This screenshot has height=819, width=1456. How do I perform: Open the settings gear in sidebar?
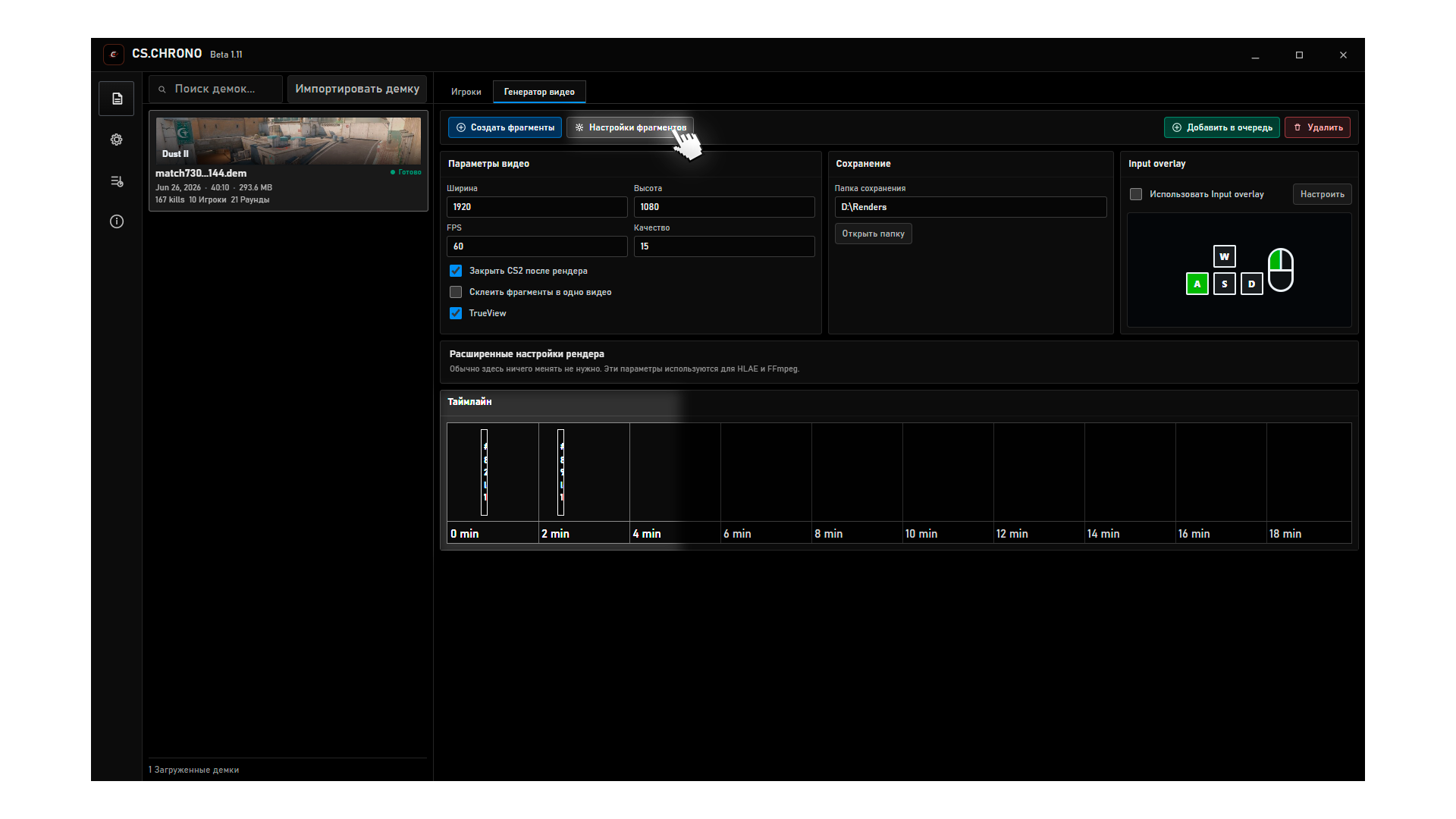tap(117, 140)
